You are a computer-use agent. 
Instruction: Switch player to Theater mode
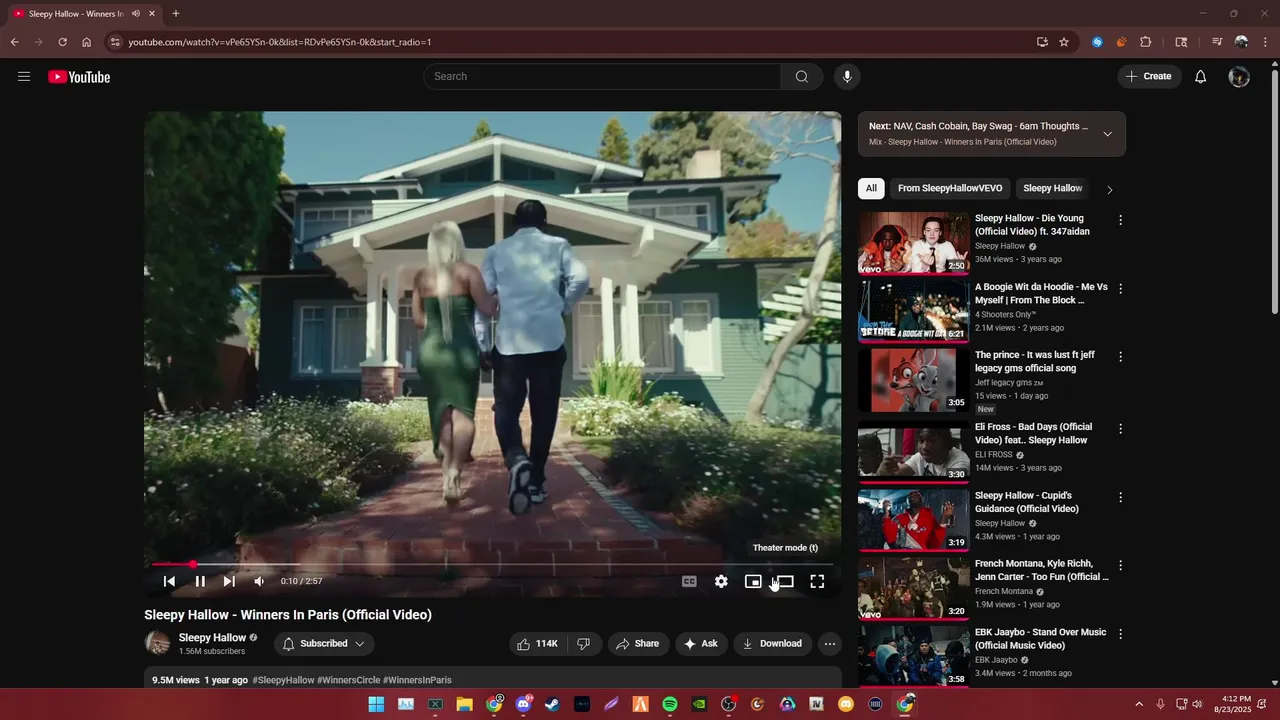[785, 581]
